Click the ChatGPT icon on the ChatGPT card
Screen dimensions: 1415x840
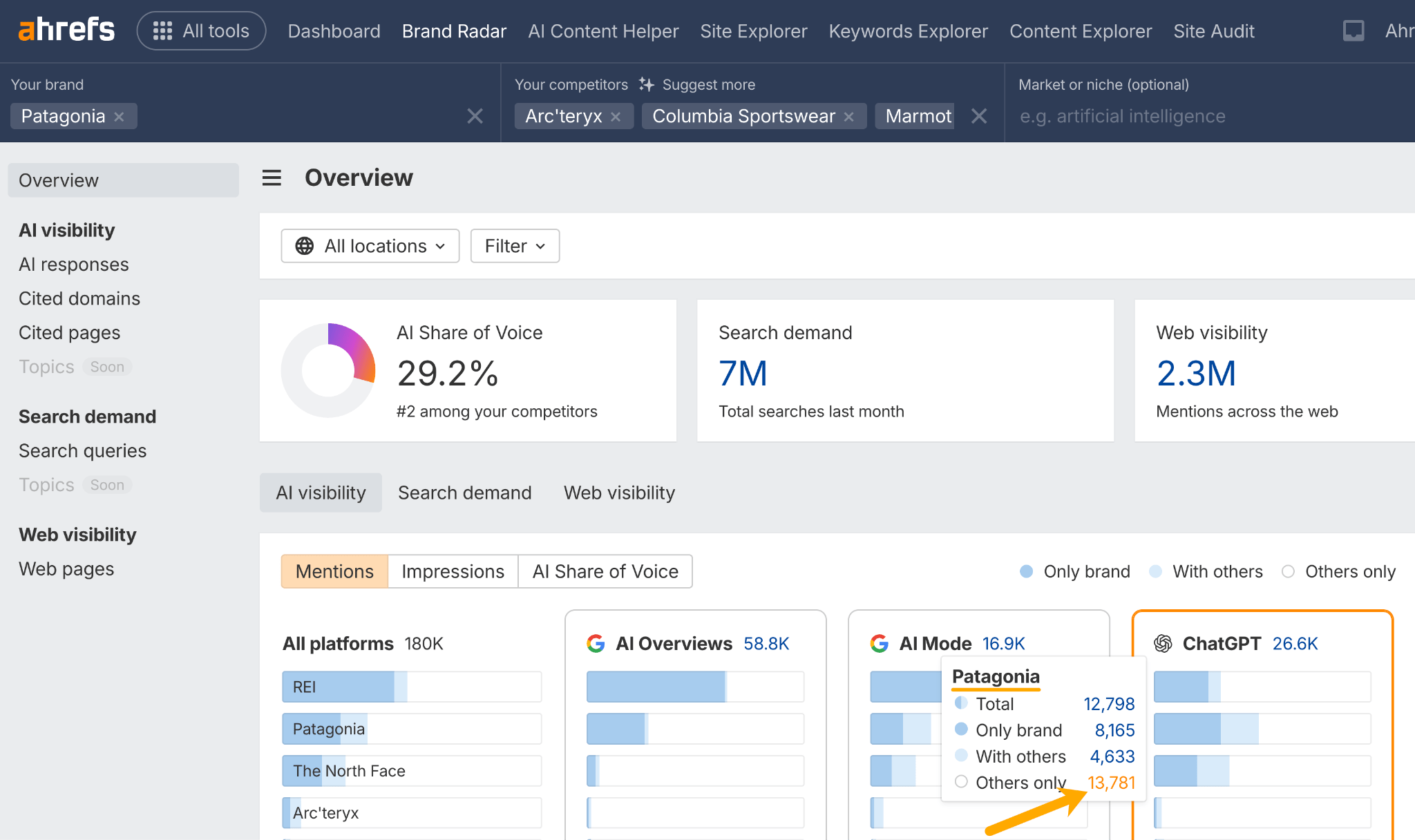click(x=1162, y=643)
